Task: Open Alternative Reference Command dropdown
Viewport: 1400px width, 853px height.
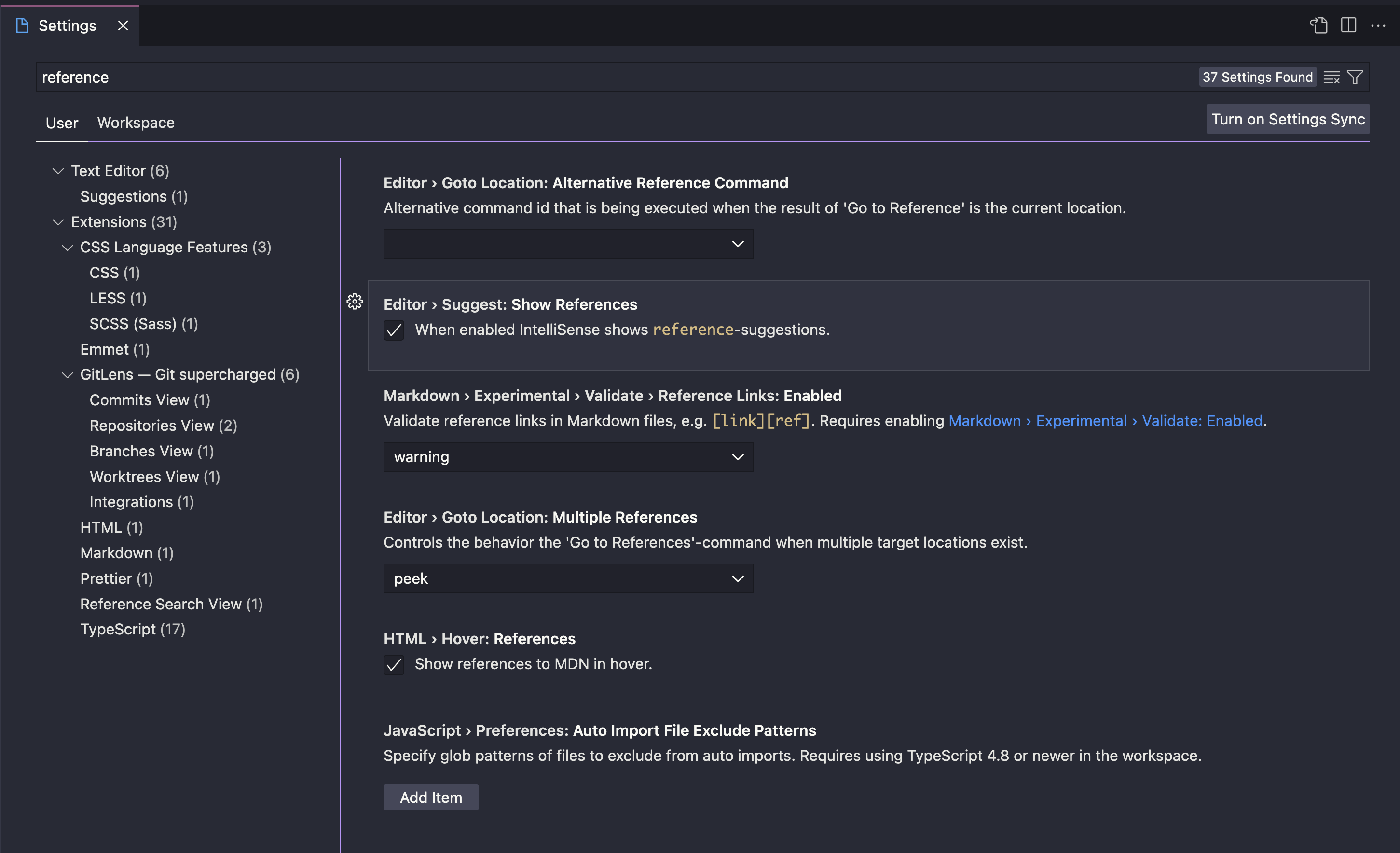Action: click(x=568, y=244)
